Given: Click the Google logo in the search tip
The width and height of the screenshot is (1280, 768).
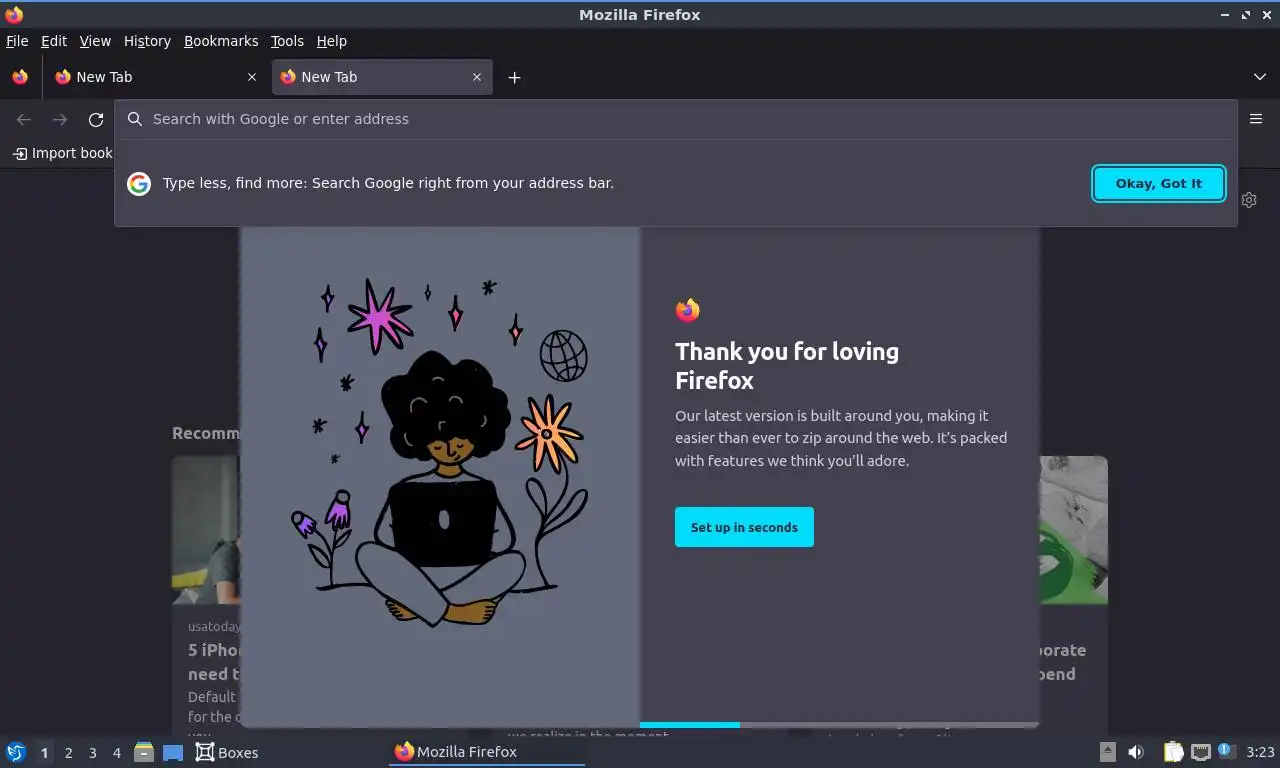Looking at the screenshot, I should [x=139, y=183].
